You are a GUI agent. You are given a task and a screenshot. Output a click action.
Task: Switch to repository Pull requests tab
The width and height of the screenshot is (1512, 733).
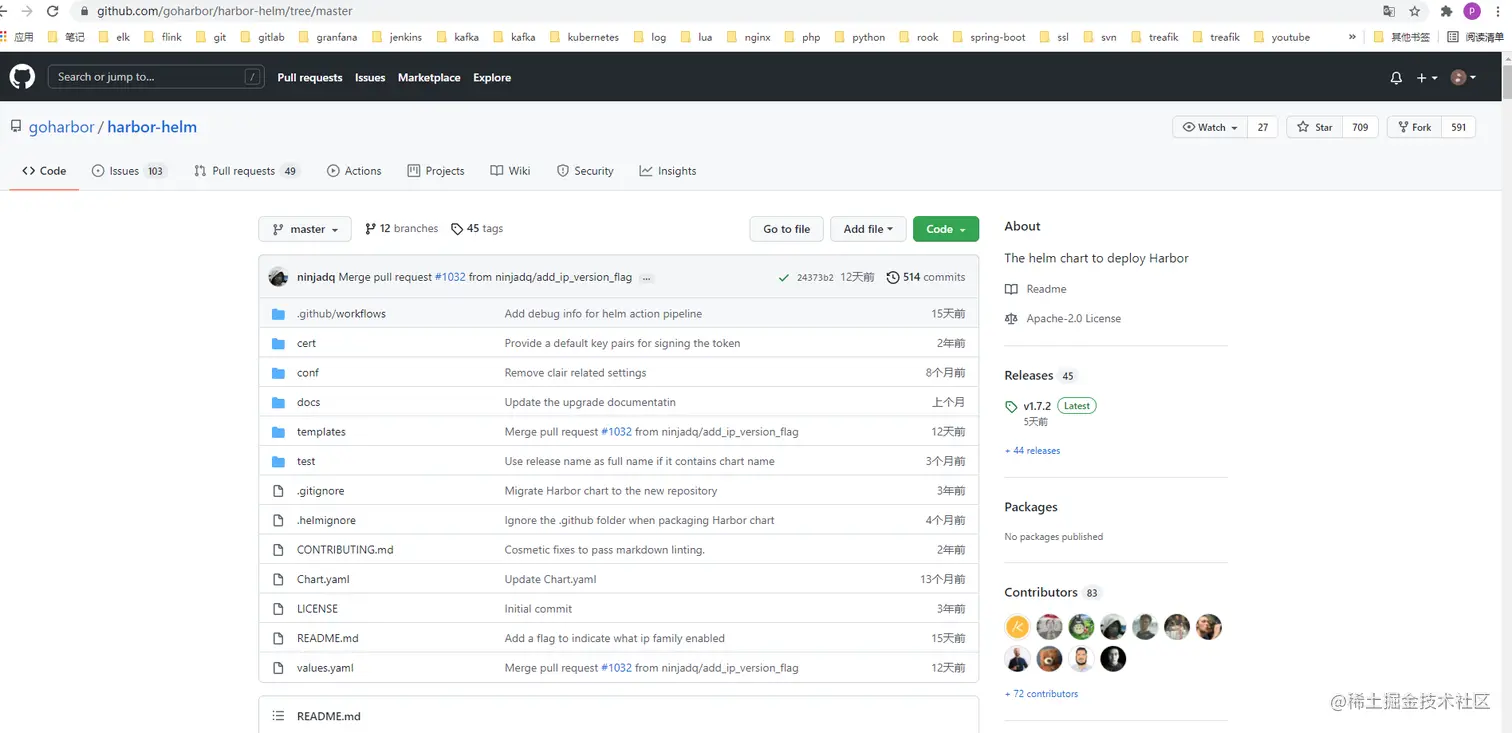pos(247,171)
